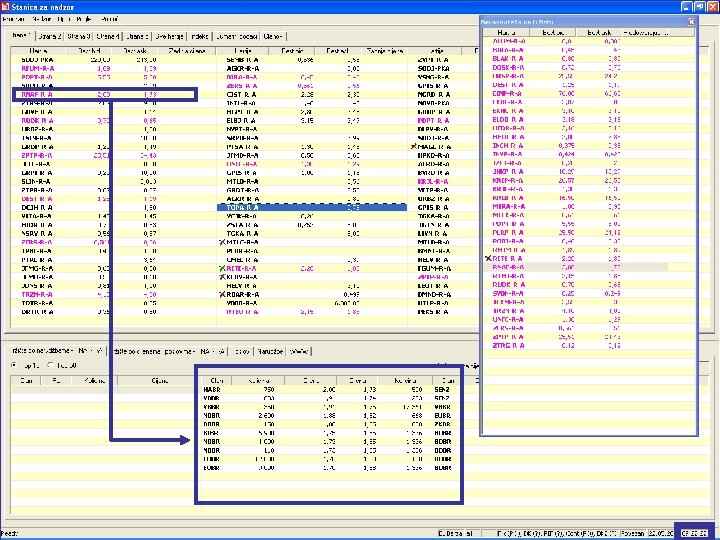Select the HABR row in order depth table
Image resolution: width=720 pixels, height=540 pixels.
[x=329, y=389]
